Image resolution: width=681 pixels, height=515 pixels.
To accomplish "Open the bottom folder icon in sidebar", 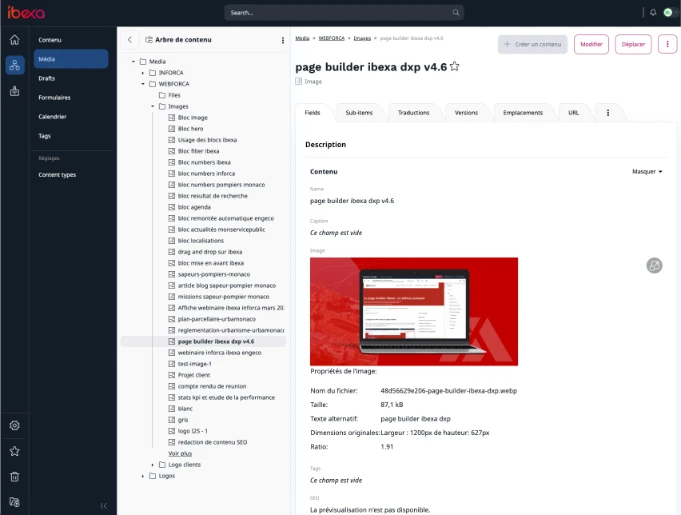I will pyautogui.click(x=14, y=502).
